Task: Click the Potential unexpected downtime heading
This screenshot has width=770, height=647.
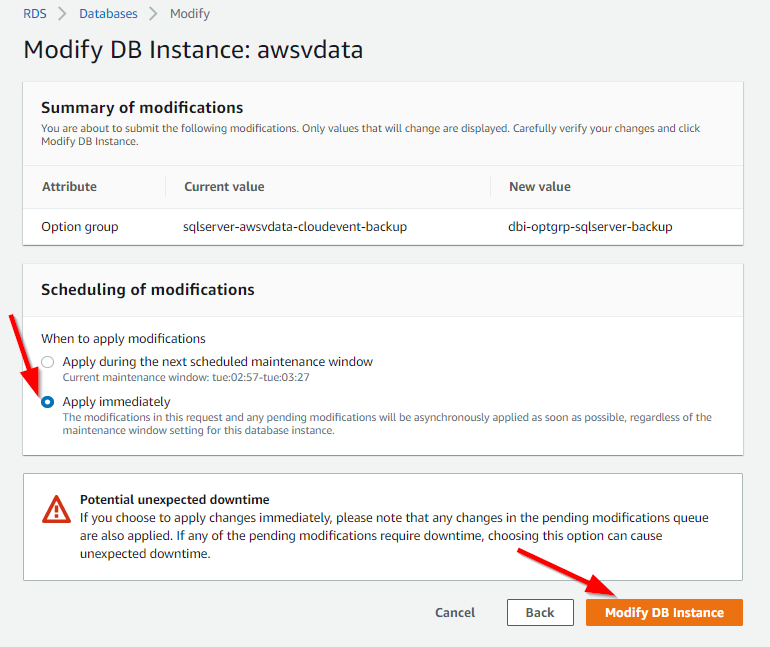Action: pos(174,500)
